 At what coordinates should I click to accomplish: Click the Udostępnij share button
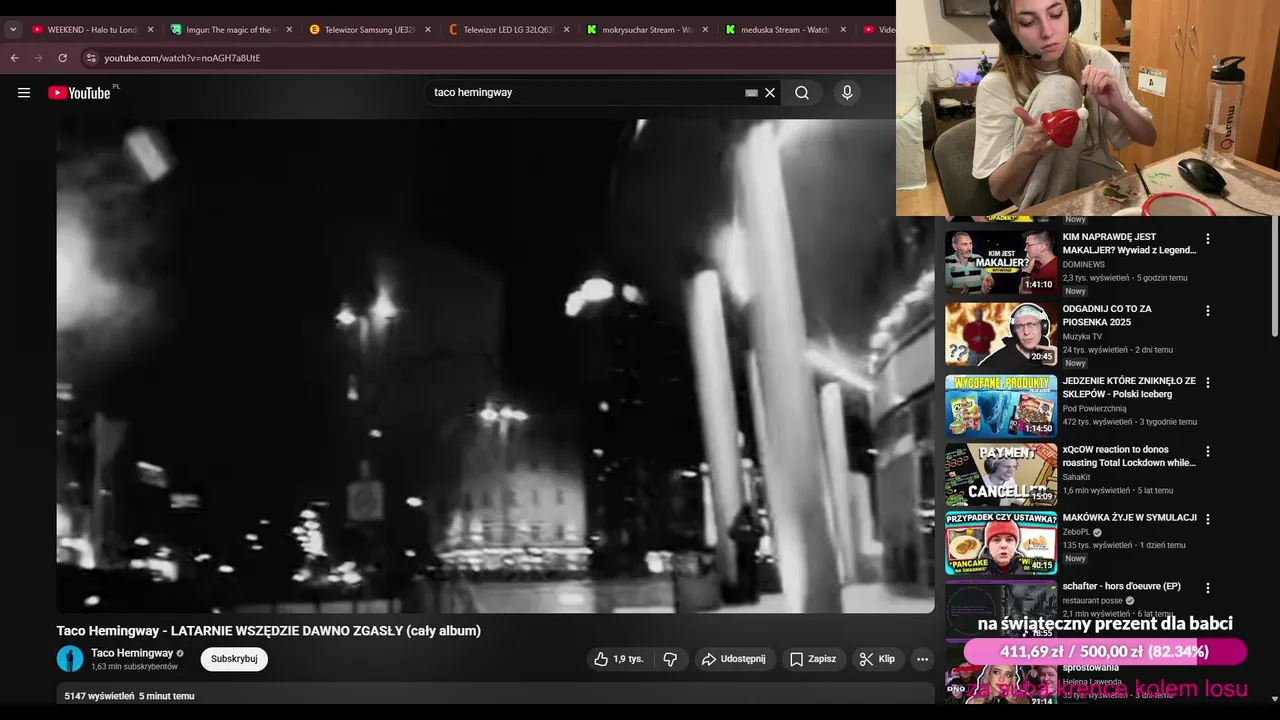(734, 659)
